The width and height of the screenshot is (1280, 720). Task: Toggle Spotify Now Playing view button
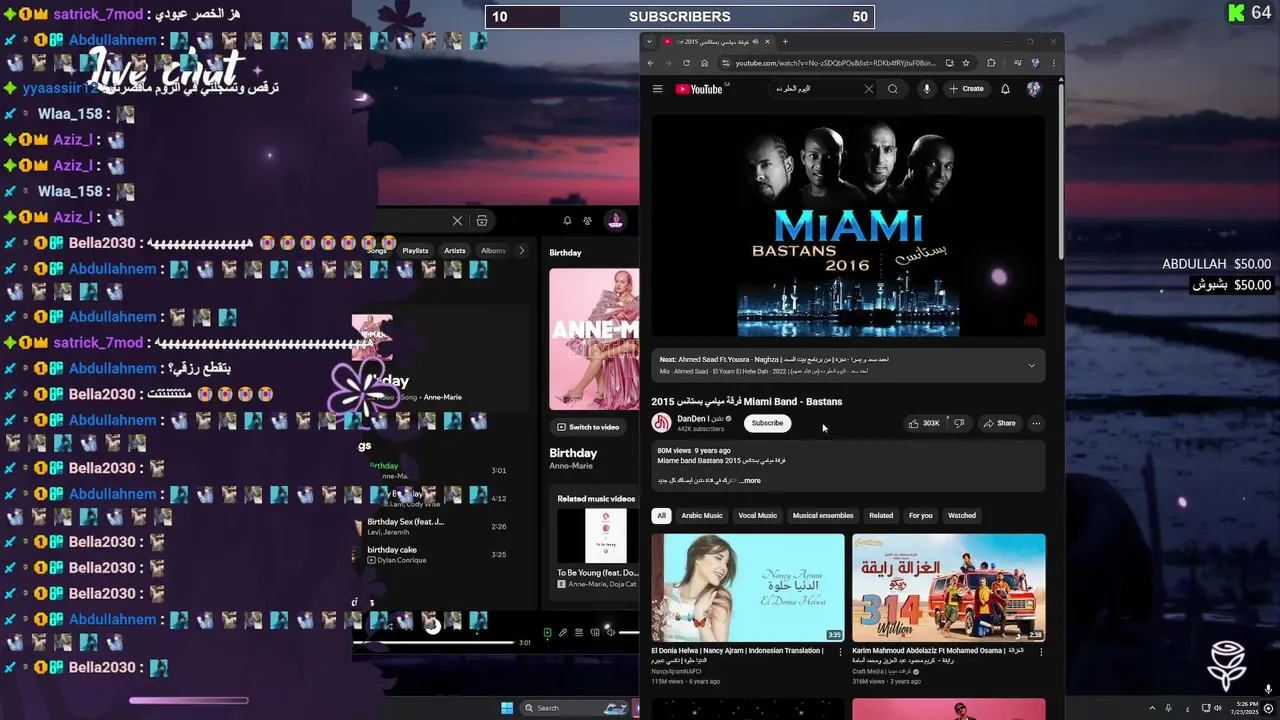click(x=547, y=632)
